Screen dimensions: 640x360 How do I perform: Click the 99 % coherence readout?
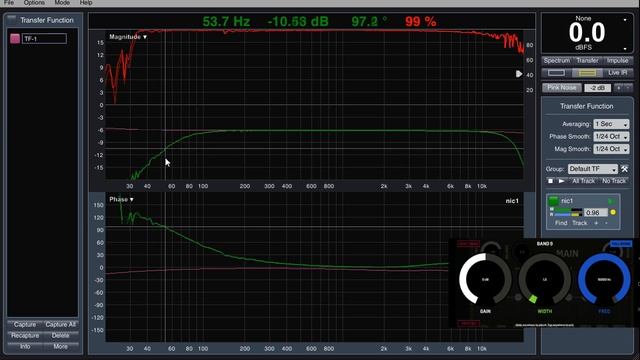tap(420, 22)
